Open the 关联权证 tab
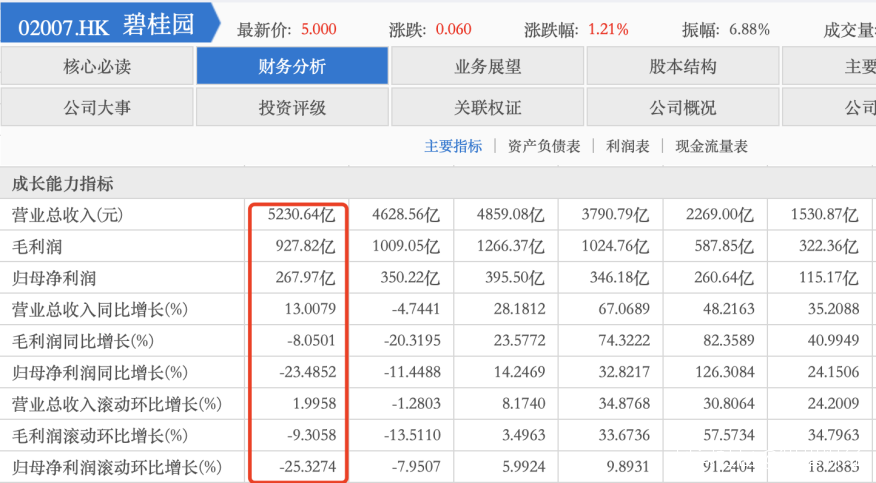This screenshot has height=483, width=876. (x=487, y=107)
